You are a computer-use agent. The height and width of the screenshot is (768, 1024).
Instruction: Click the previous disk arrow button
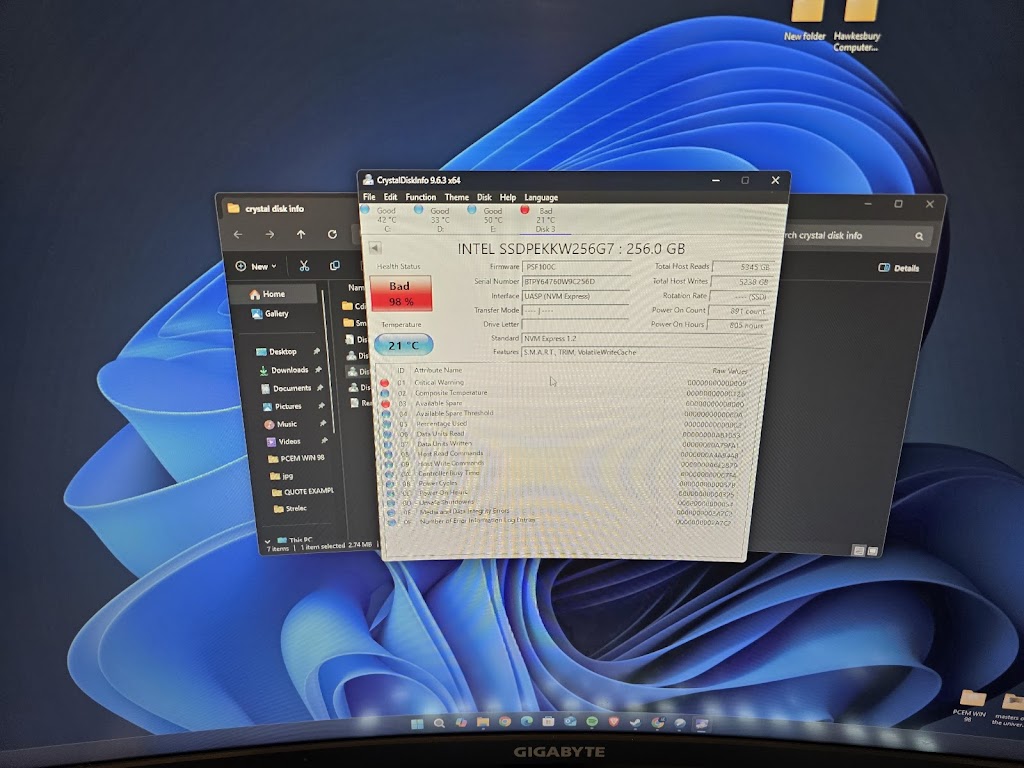(376, 247)
